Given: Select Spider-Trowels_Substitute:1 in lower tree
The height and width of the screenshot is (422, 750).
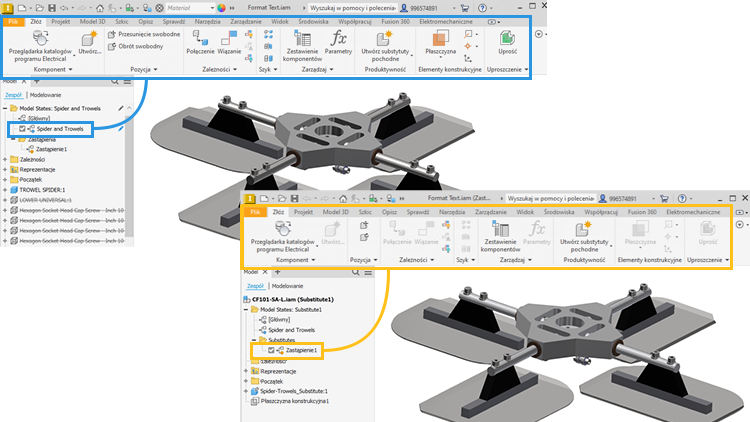Looking at the screenshot, I should pyautogui.click(x=294, y=391).
